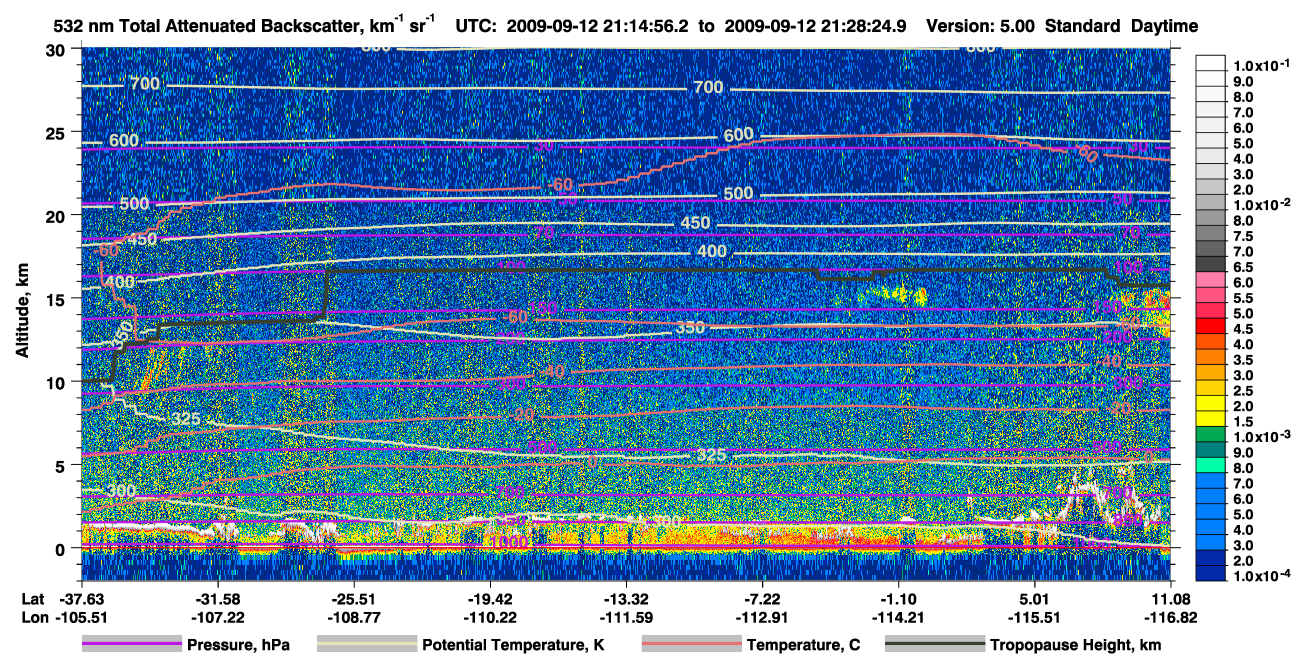Click longitude value '-105.51'
The image size is (1300, 667).
[x=83, y=617]
